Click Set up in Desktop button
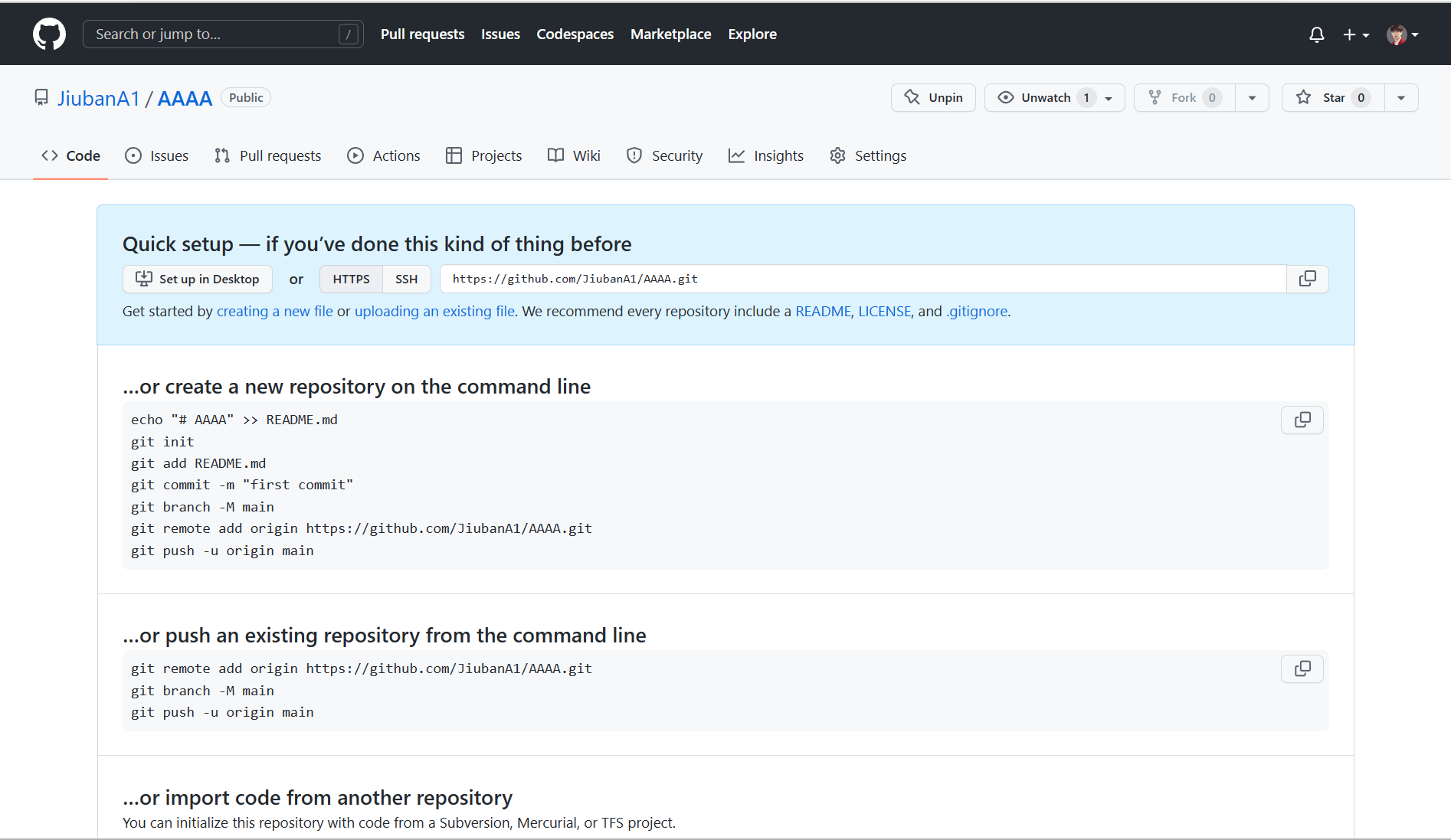Viewport: 1451px width, 840px height. tap(198, 279)
